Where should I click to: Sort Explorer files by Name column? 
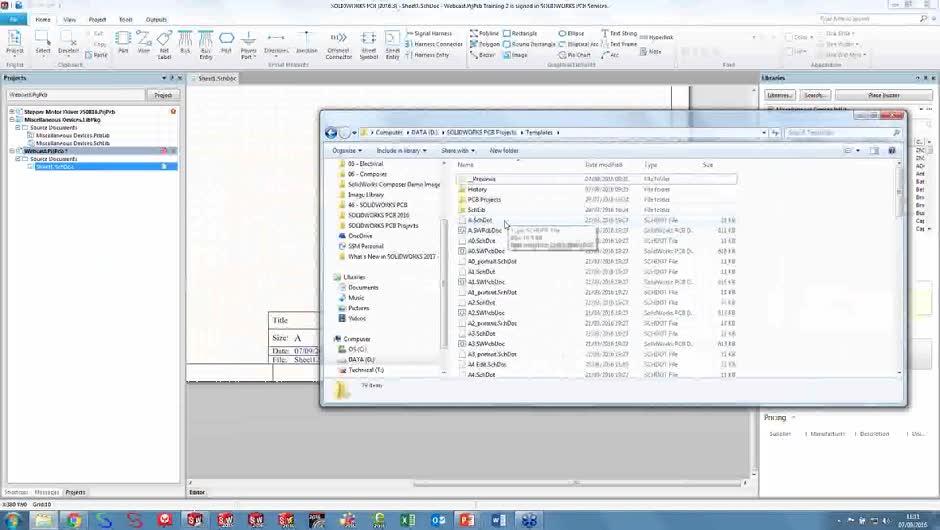pyautogui.click(x=465, y=165)
